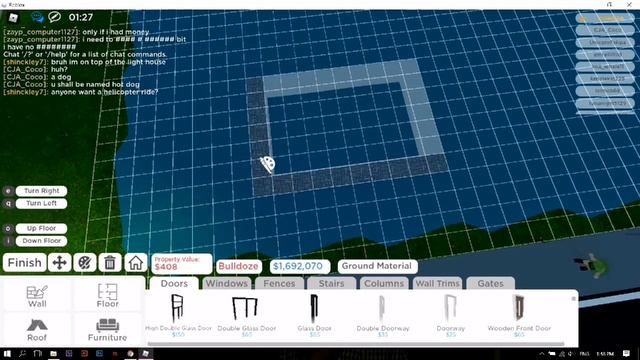Open the Furniture build category
This screenshot has height=360, width=640.
pos(108,330)
